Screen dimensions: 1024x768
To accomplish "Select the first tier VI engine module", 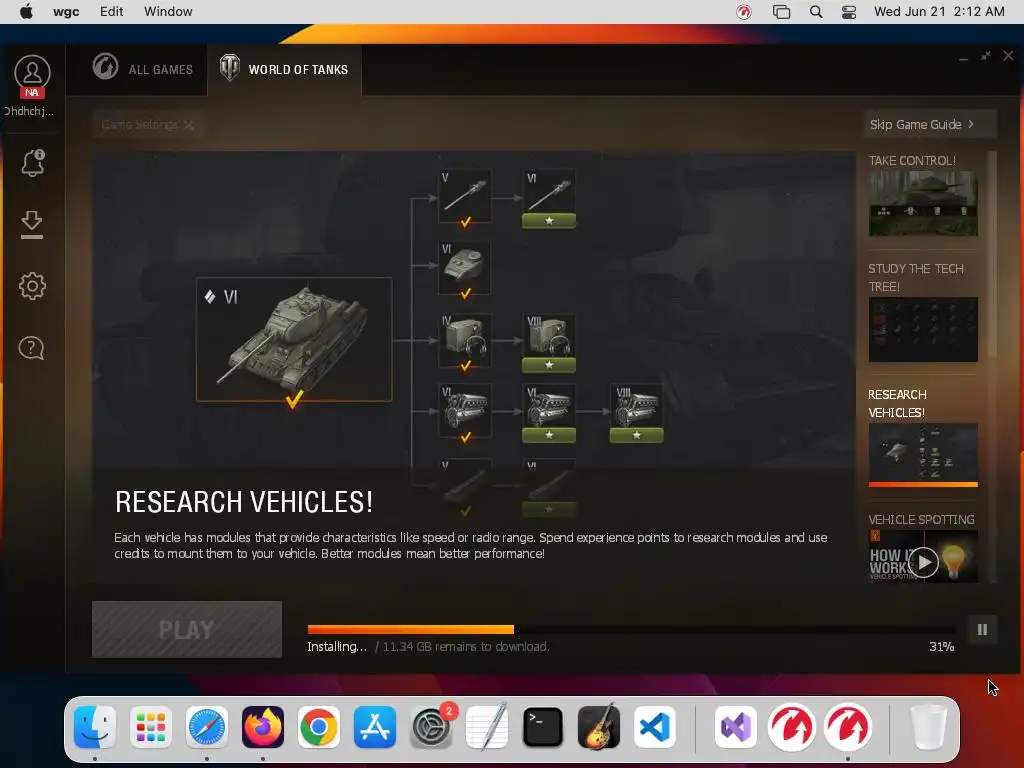I will coord(464,413).
